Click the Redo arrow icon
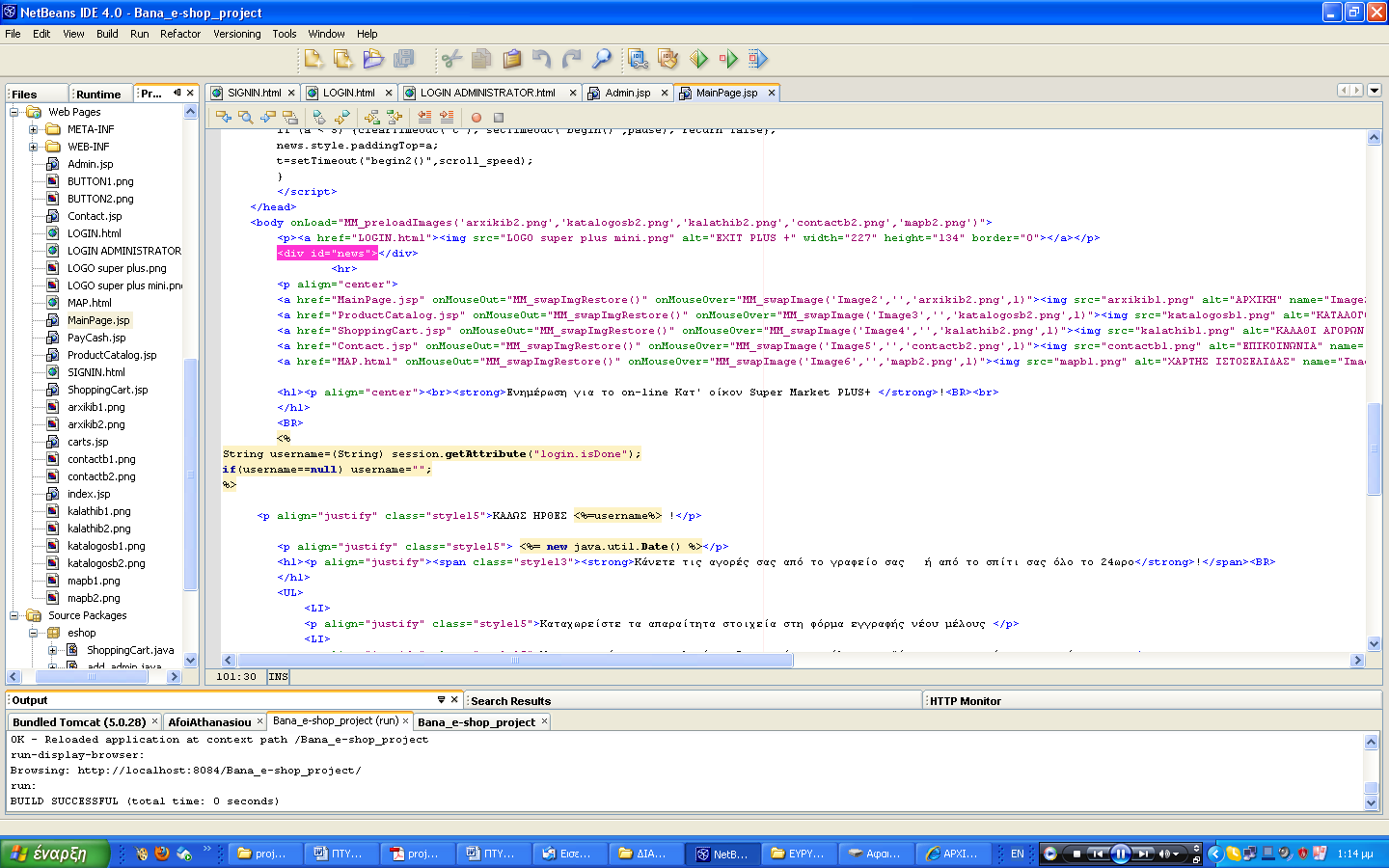The width and height of the screenshot is (1389, 868). tap(572, 59)
